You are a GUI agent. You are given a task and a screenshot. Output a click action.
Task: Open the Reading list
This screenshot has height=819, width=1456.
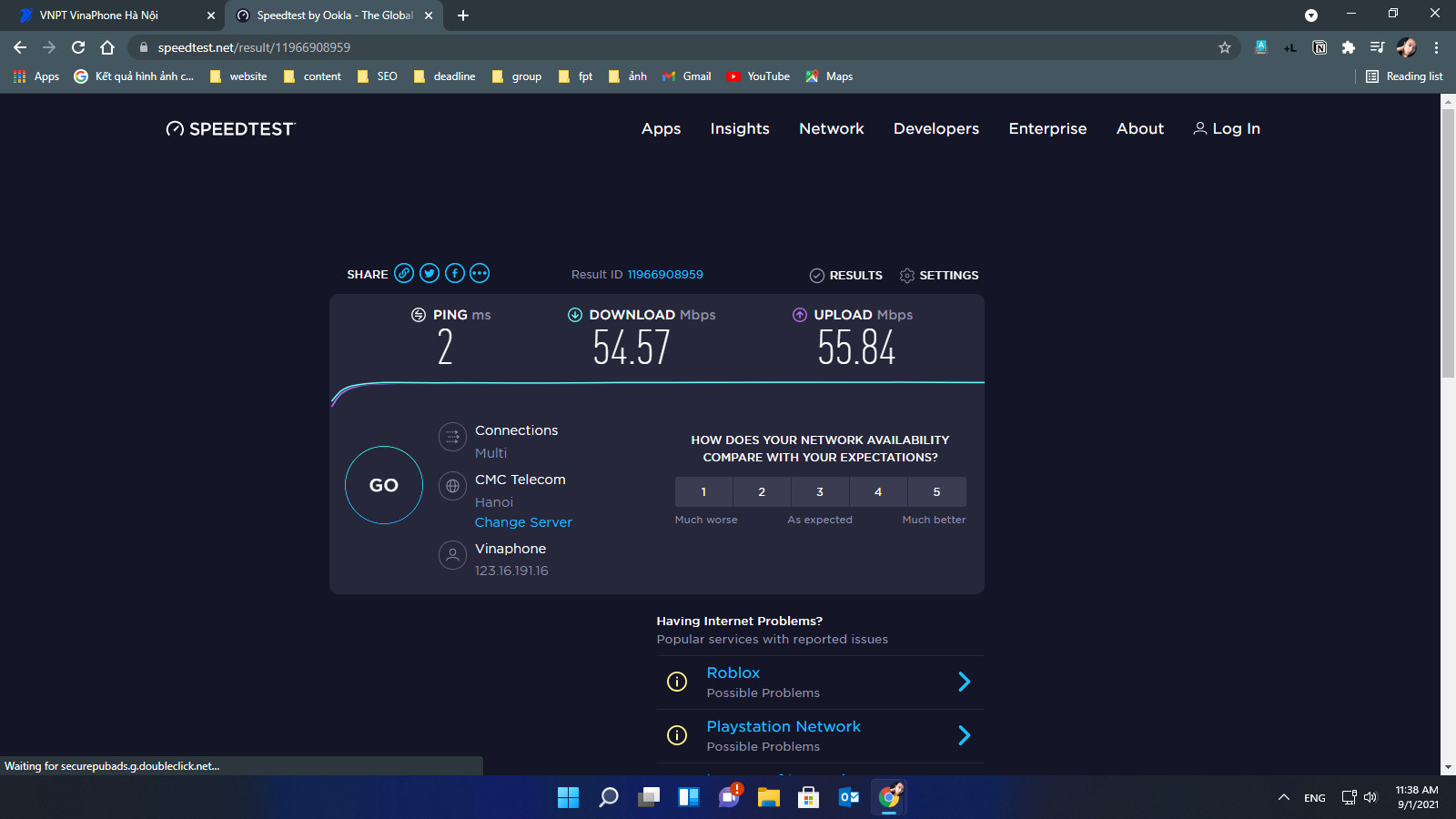pyautogui.click(x=1404, y=76)
